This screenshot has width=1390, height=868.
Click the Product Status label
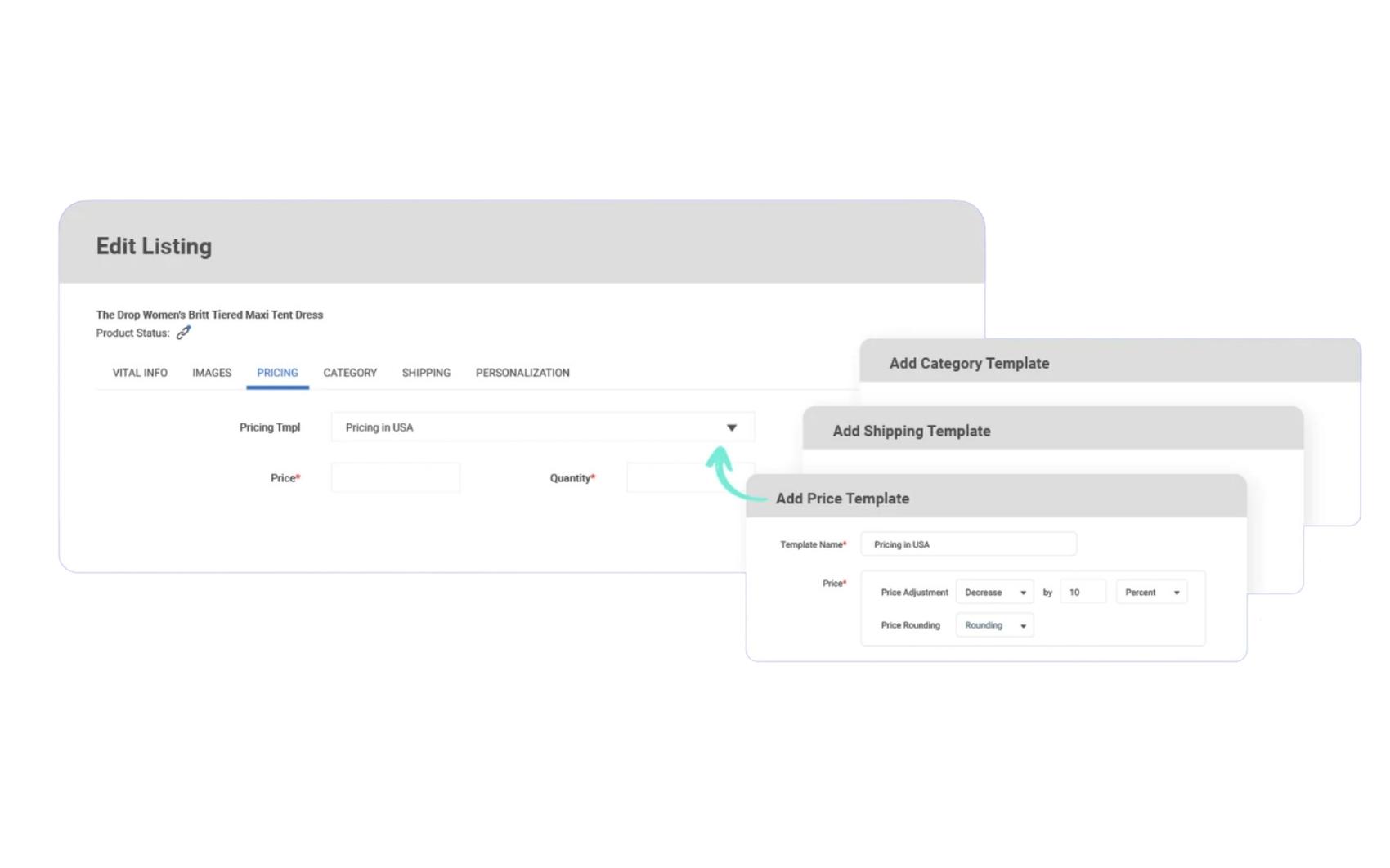tap(132, 333)
